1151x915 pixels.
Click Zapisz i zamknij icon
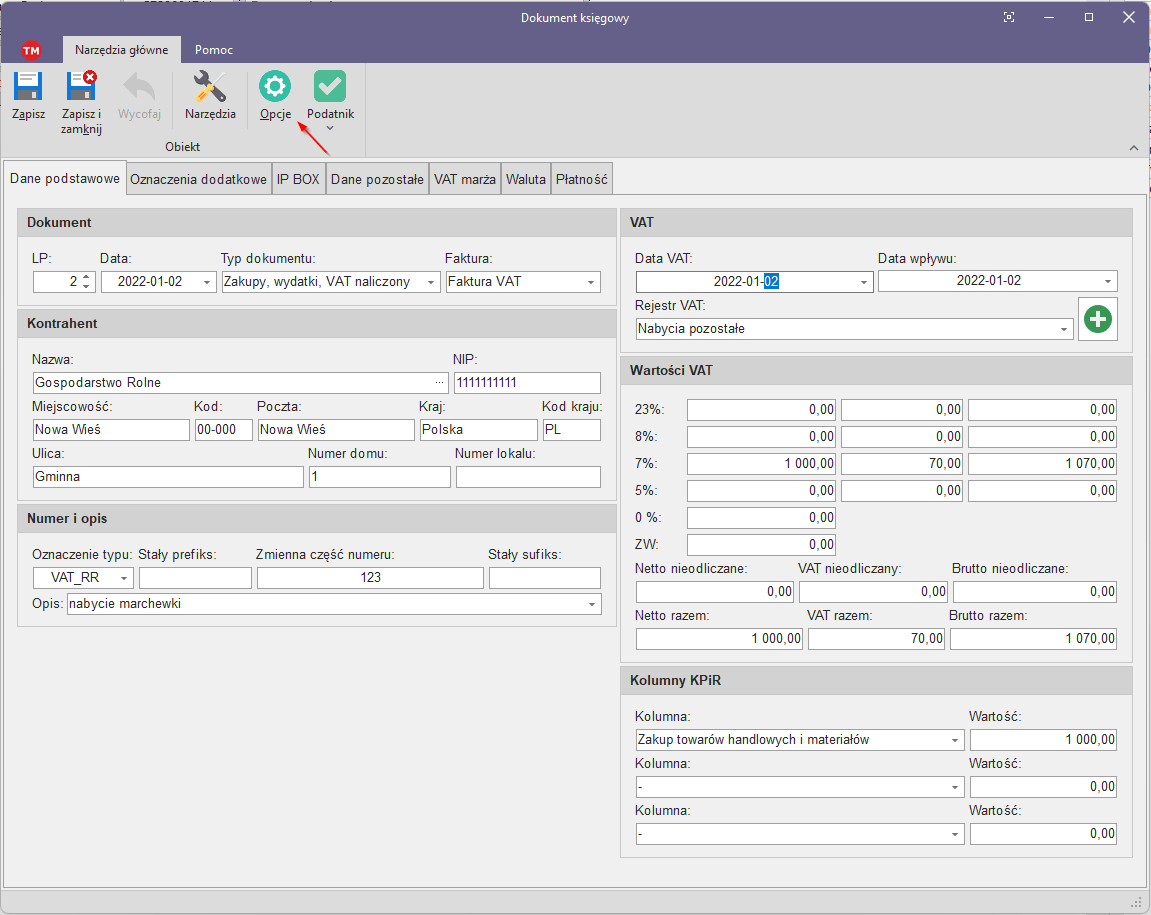[81, 88]
